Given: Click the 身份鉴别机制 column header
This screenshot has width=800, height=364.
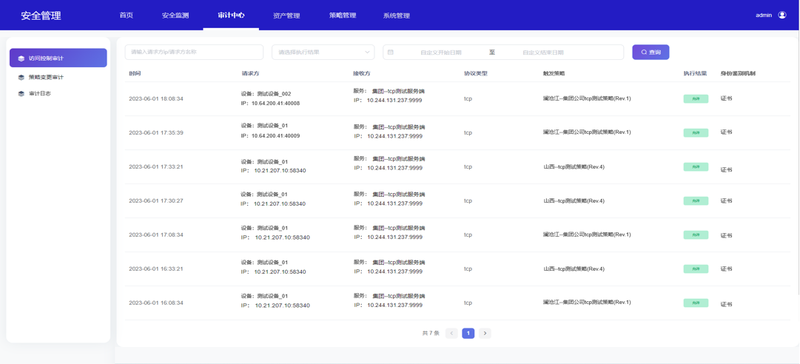Looking at the screenshot, I should tap(738, 74).
